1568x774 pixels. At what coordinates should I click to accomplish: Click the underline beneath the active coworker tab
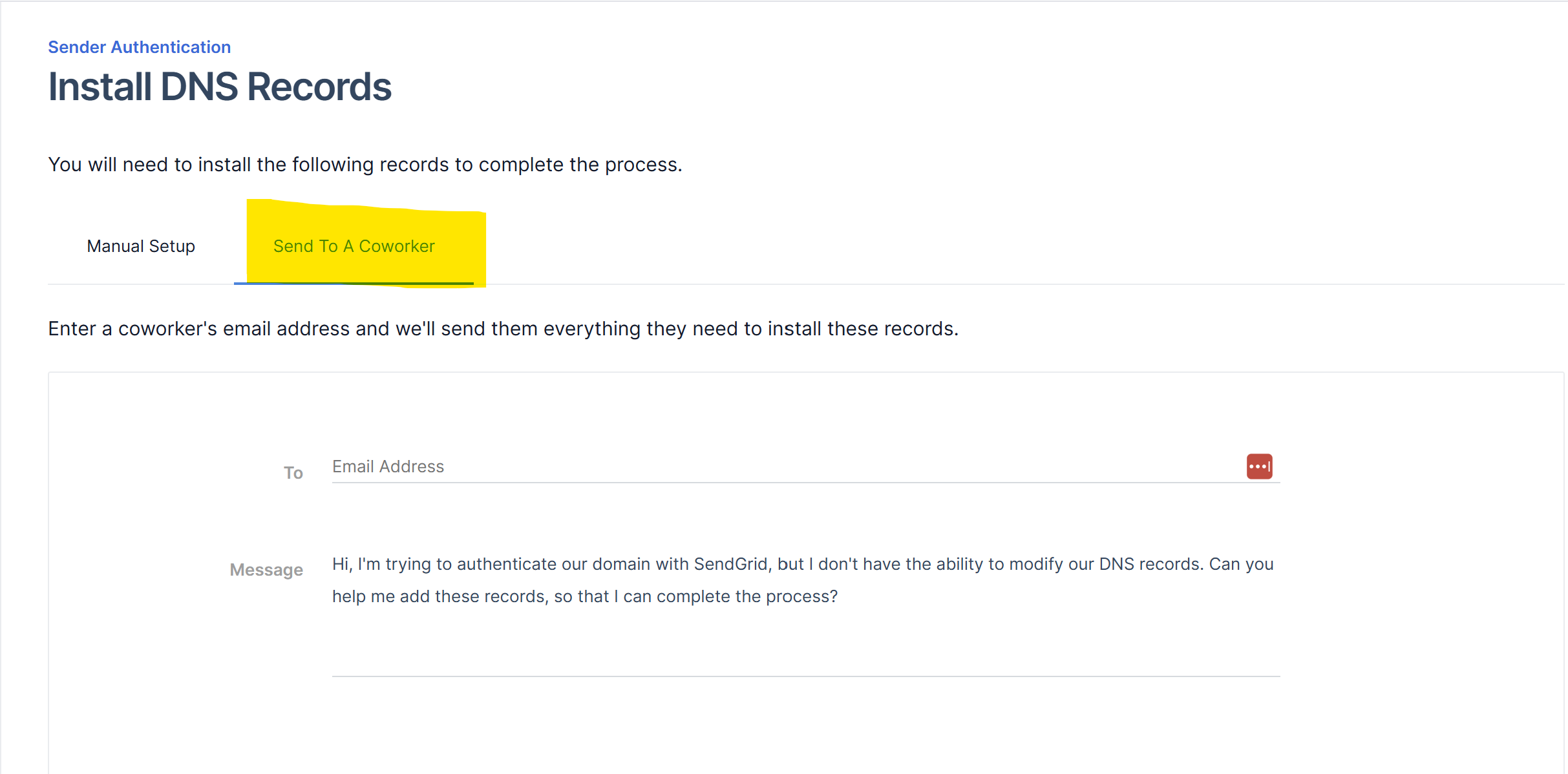tap(354, 283)
